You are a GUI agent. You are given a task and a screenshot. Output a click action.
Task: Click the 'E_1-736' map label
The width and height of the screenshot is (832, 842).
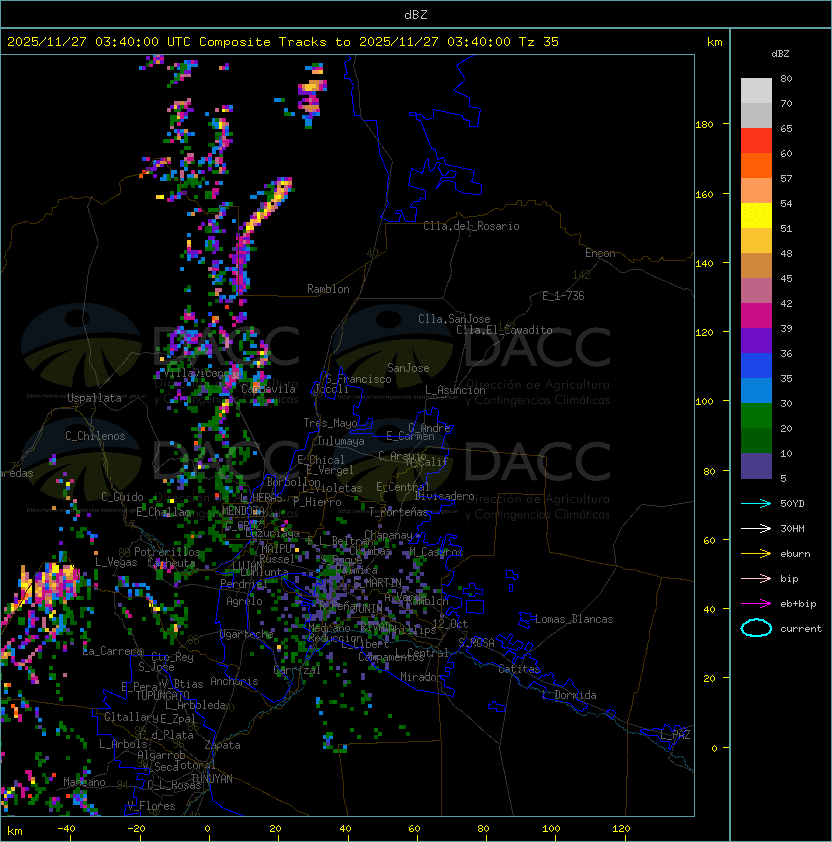(x=563, y=296)
